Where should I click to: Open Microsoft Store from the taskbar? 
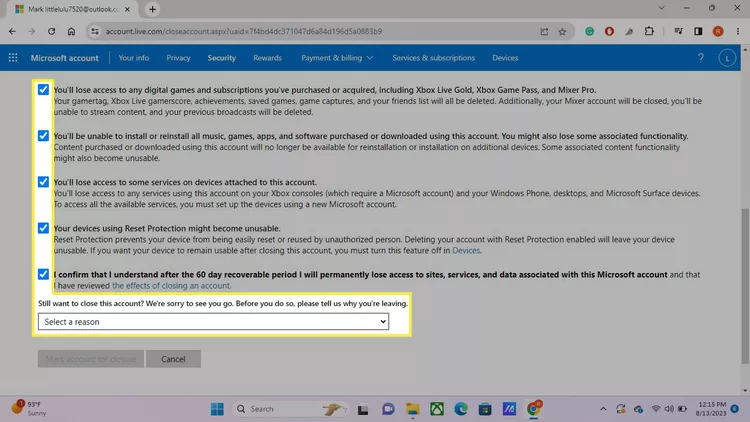pyautogui.click(x=485, y=409)
